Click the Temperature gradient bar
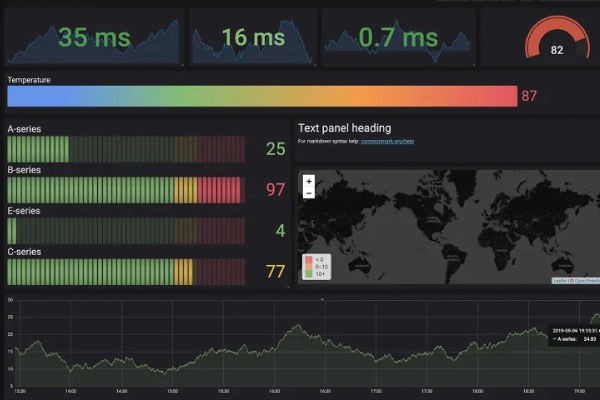Screen dimensions: 600x400 (x=262, y=96)
